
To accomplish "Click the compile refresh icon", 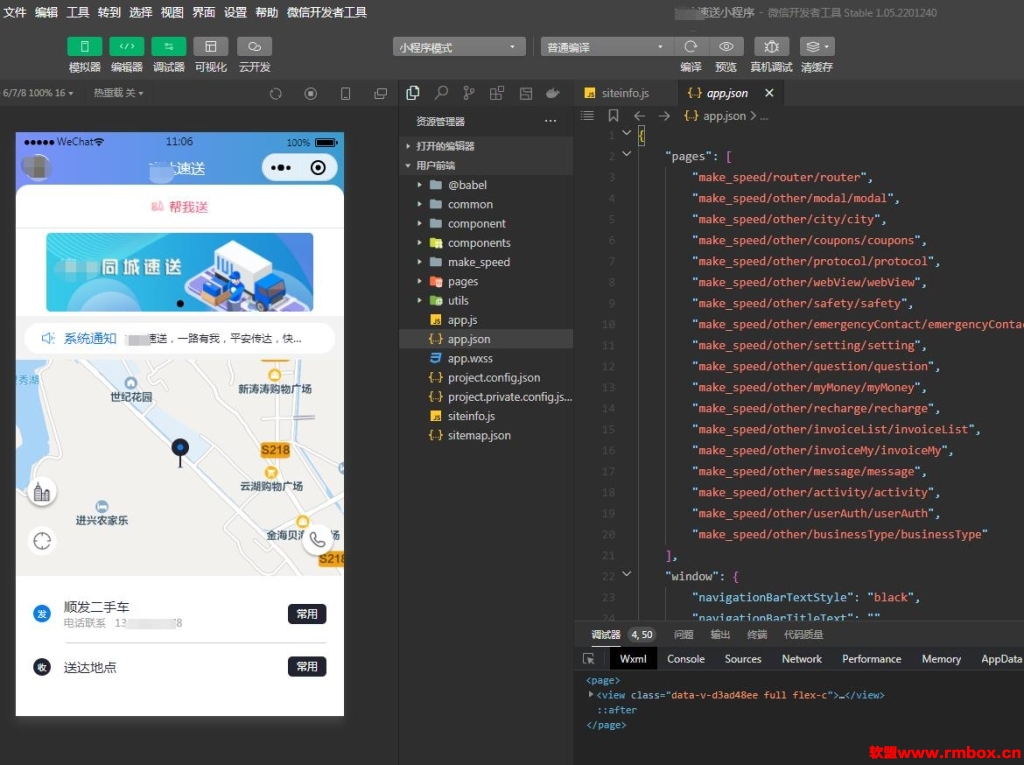I will (690, 47).
